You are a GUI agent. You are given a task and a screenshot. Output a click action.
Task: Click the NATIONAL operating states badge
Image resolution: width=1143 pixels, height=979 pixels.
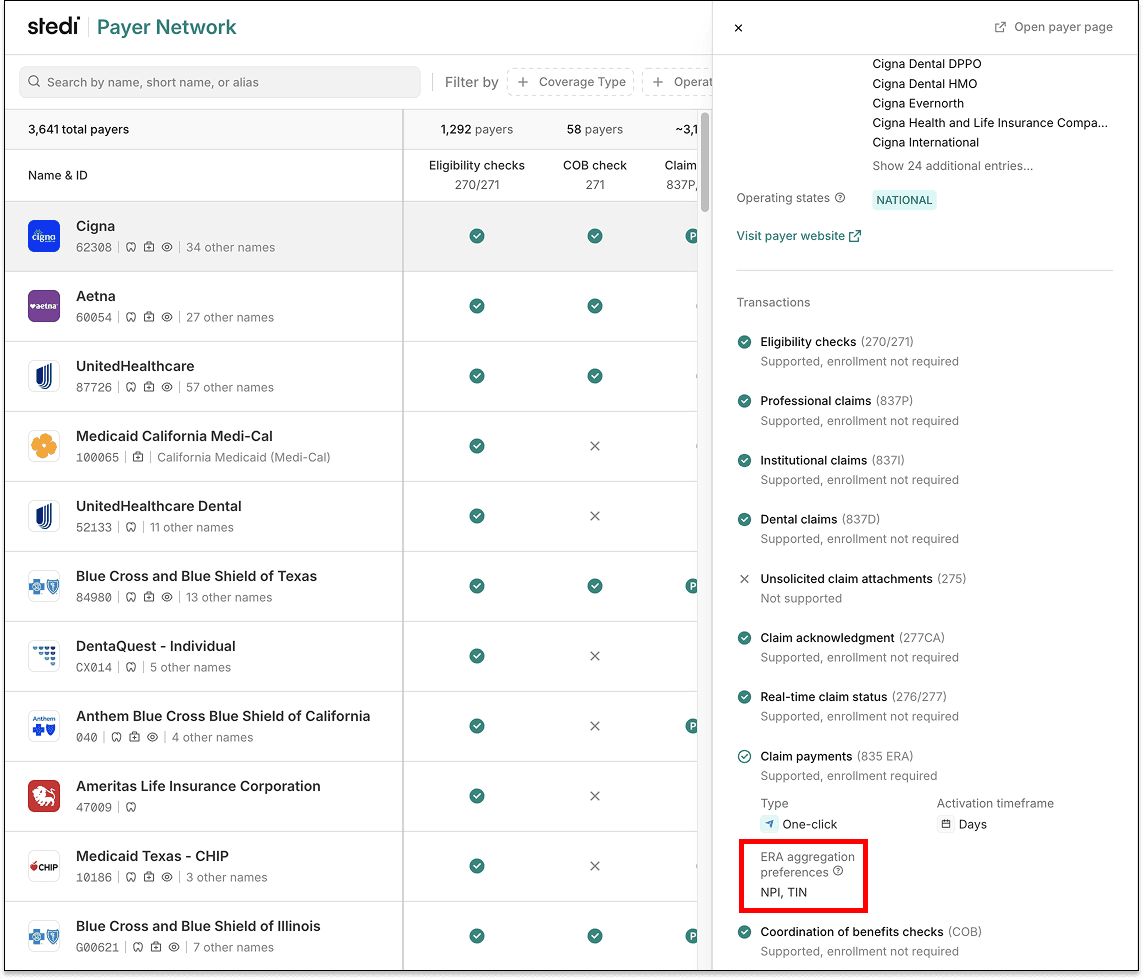[904, 200]
